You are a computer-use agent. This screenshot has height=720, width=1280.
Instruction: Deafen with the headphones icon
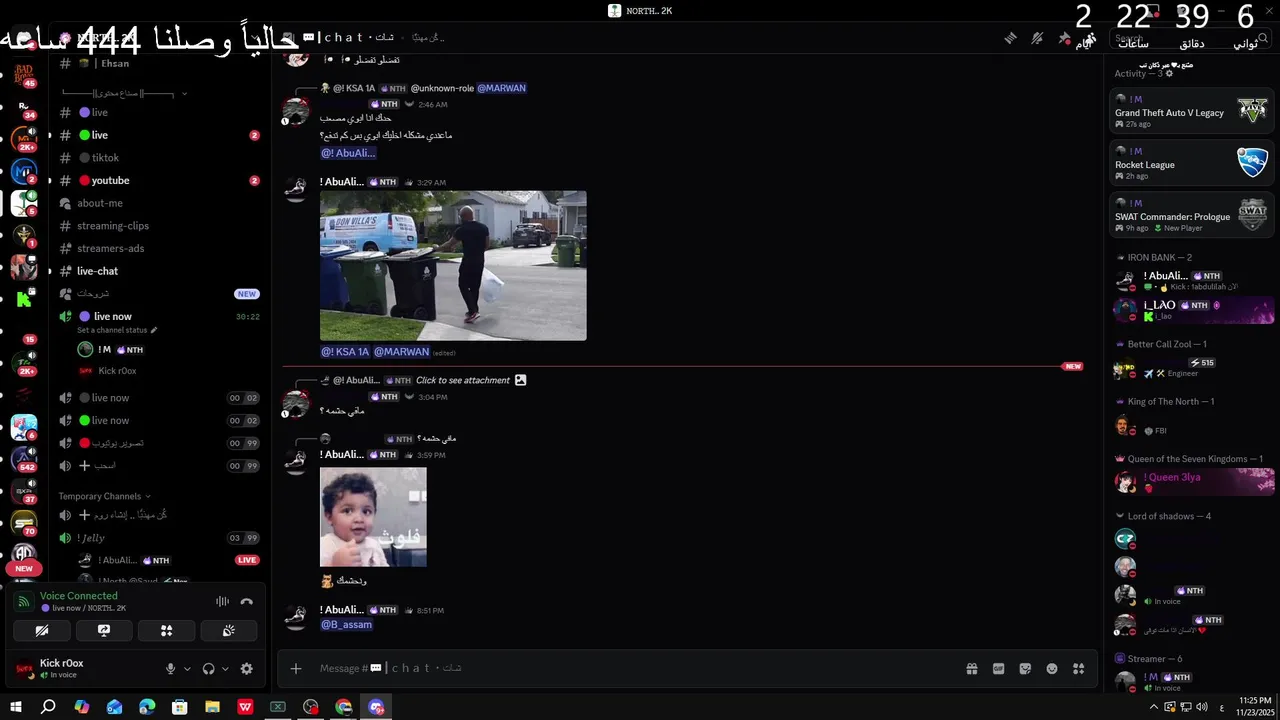click(208, 669)
